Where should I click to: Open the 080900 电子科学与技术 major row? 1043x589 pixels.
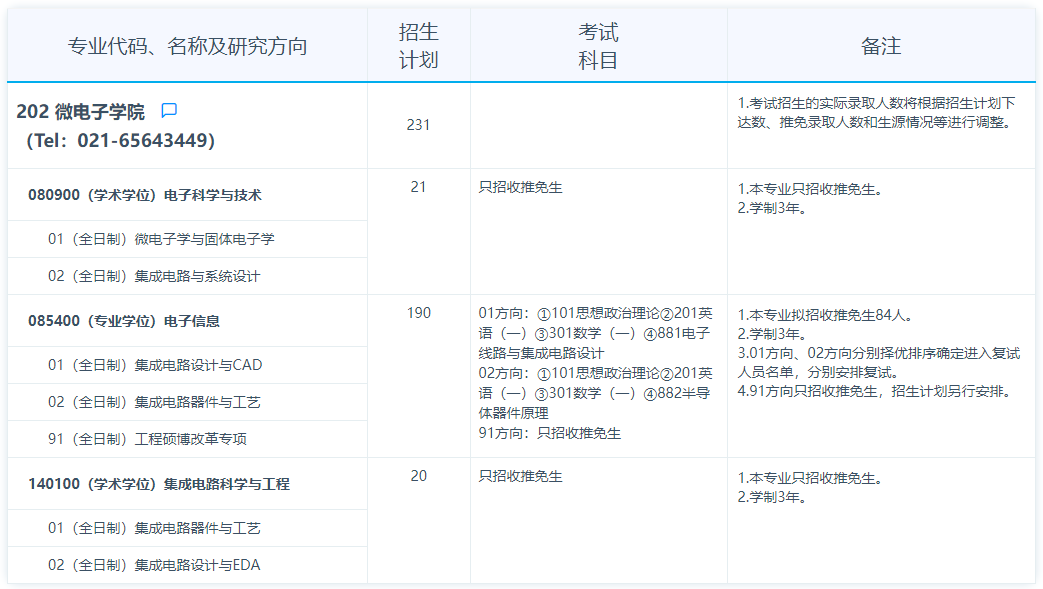click(x=145, y=195)
